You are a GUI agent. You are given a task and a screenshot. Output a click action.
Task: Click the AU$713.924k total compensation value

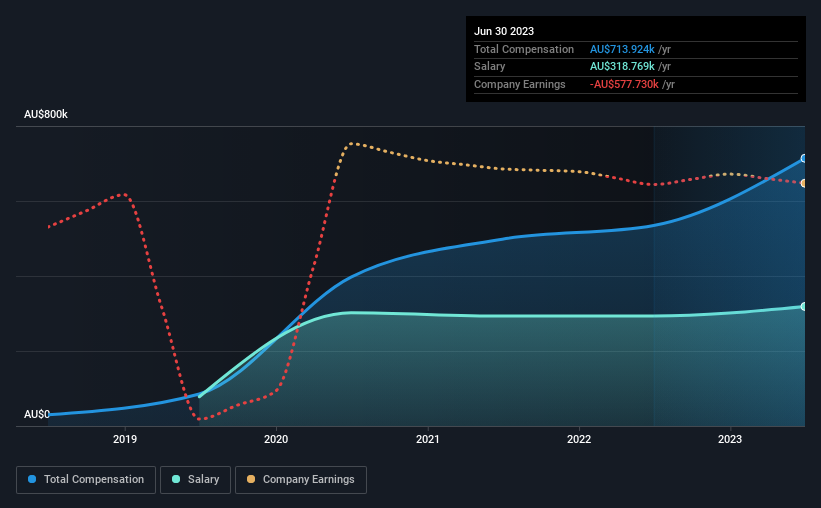click(x=622, y=49)
